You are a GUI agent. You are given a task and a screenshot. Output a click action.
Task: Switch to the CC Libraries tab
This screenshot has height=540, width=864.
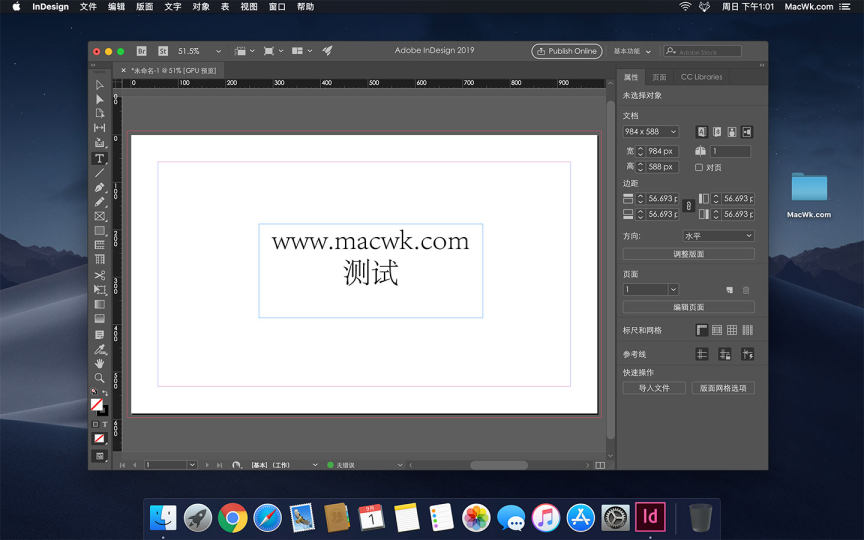pos(701,77)
